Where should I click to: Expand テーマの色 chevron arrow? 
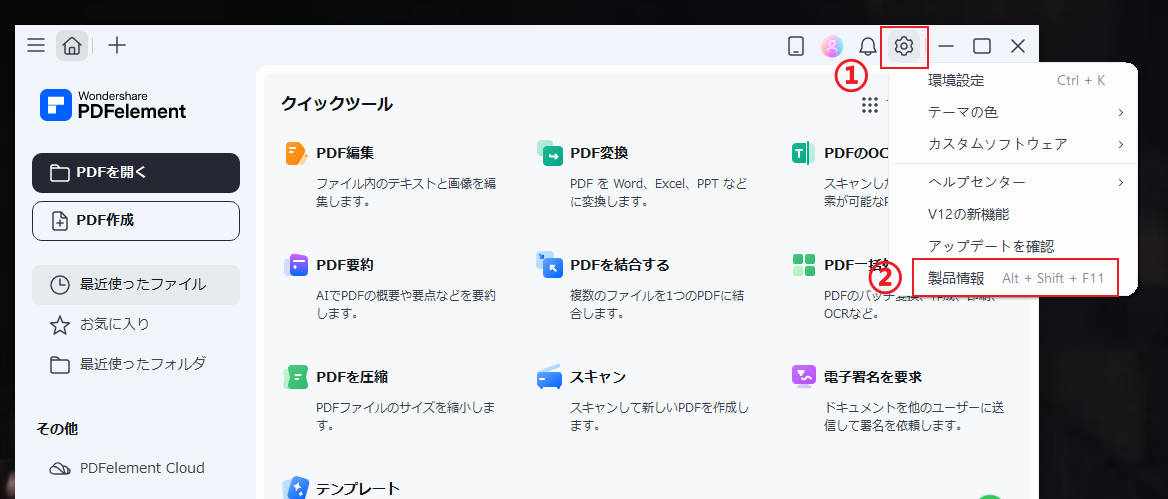tap(1120, 112)
